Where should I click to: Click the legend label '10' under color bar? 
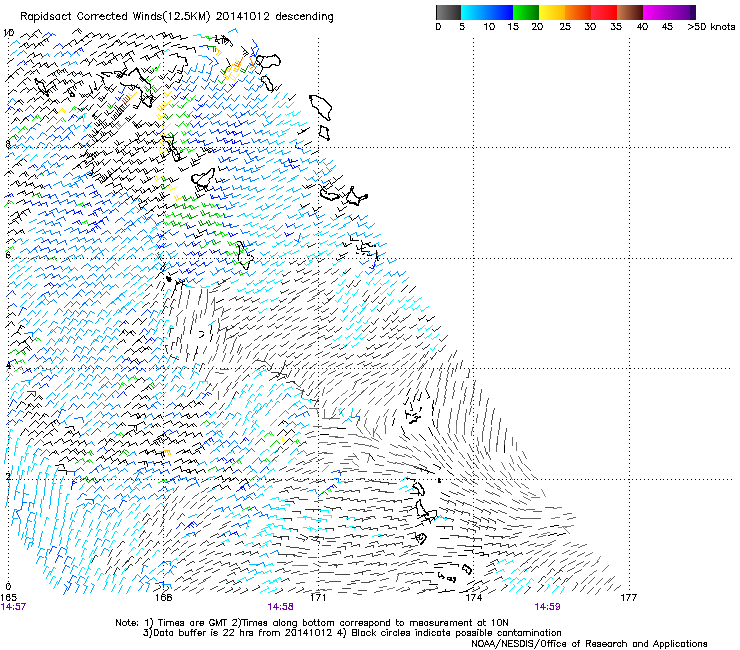click(x=489, y=27)
